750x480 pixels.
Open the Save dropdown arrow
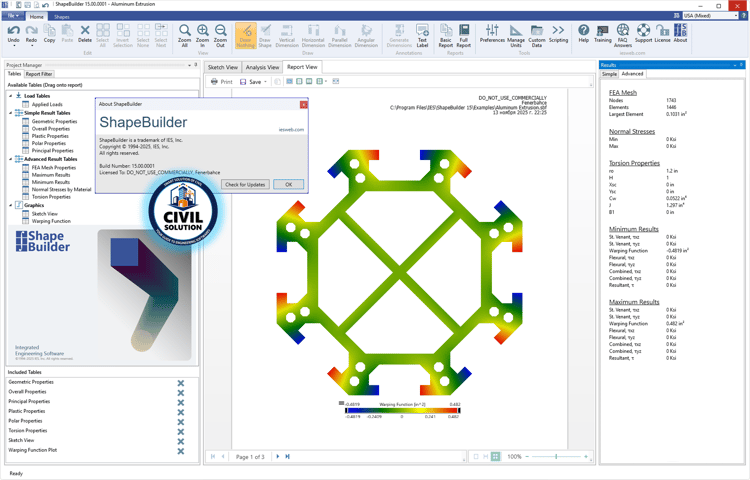[265, 82]
